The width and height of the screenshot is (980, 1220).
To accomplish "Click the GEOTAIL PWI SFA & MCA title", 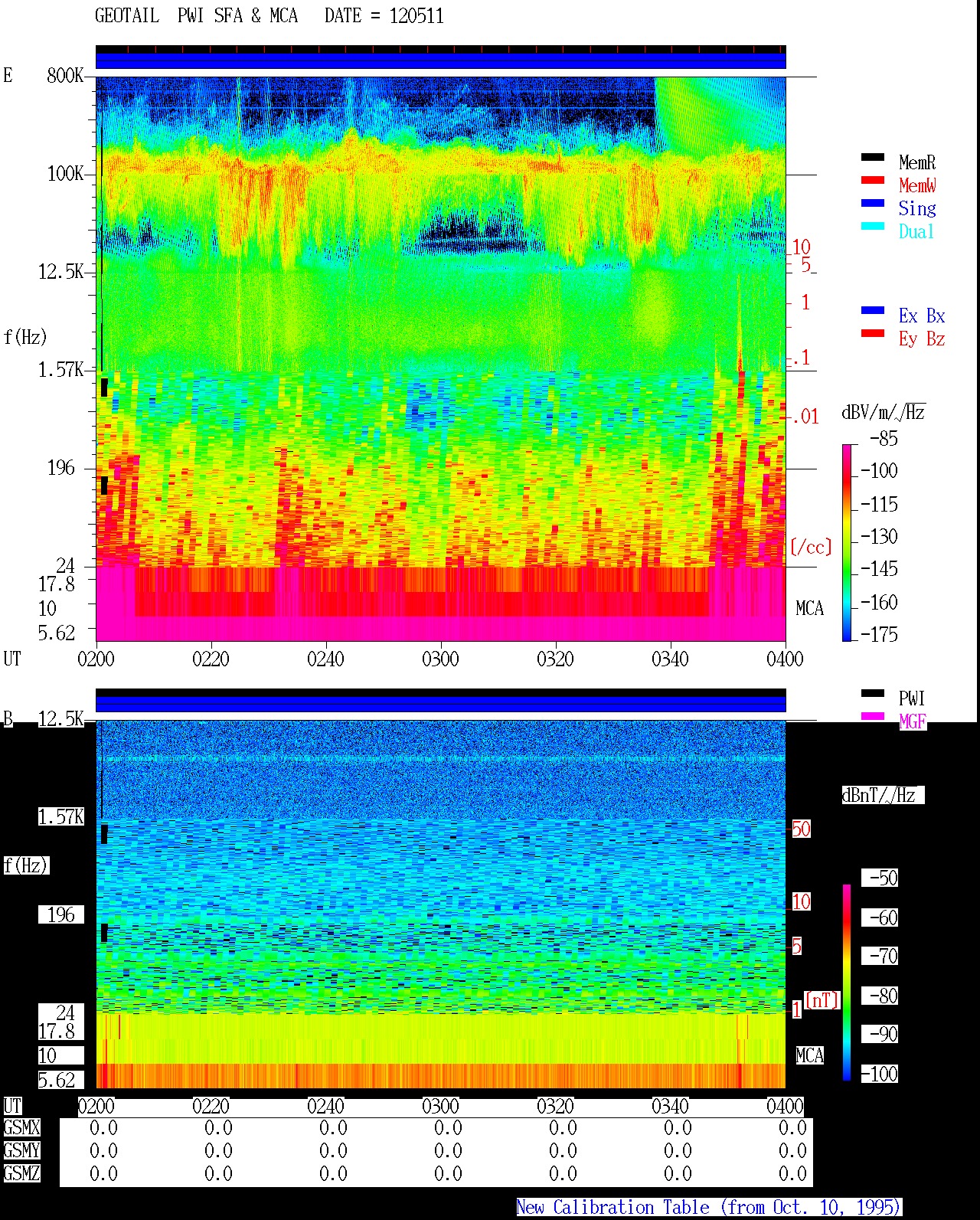I will (x=269, y=16).
